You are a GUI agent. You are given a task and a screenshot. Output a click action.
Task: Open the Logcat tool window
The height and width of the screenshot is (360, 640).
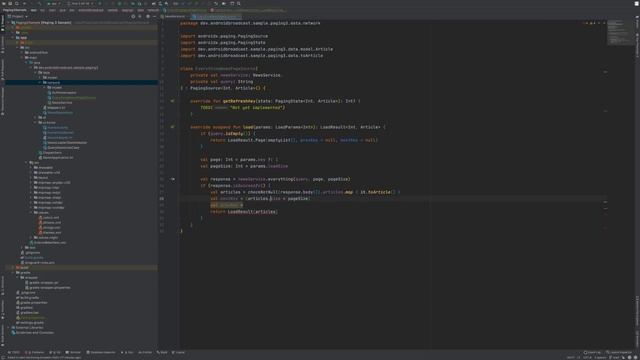pos(178,352)
